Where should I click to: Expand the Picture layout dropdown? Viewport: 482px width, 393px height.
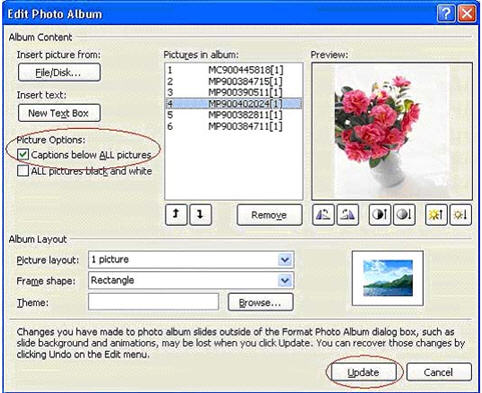tap(285, 260)
